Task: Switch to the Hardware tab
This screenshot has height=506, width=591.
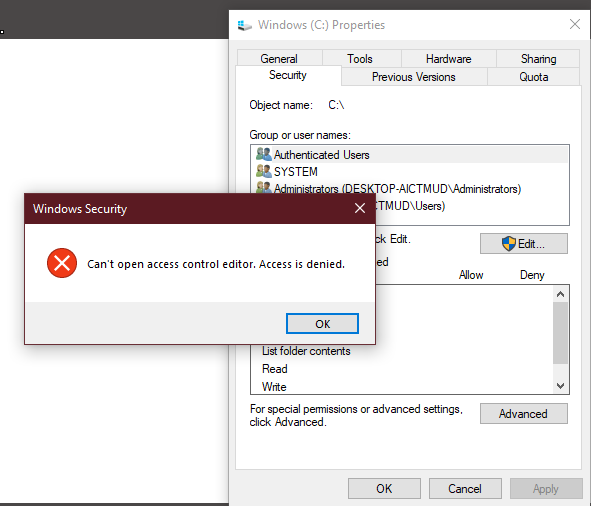Action: coord(449,59)
